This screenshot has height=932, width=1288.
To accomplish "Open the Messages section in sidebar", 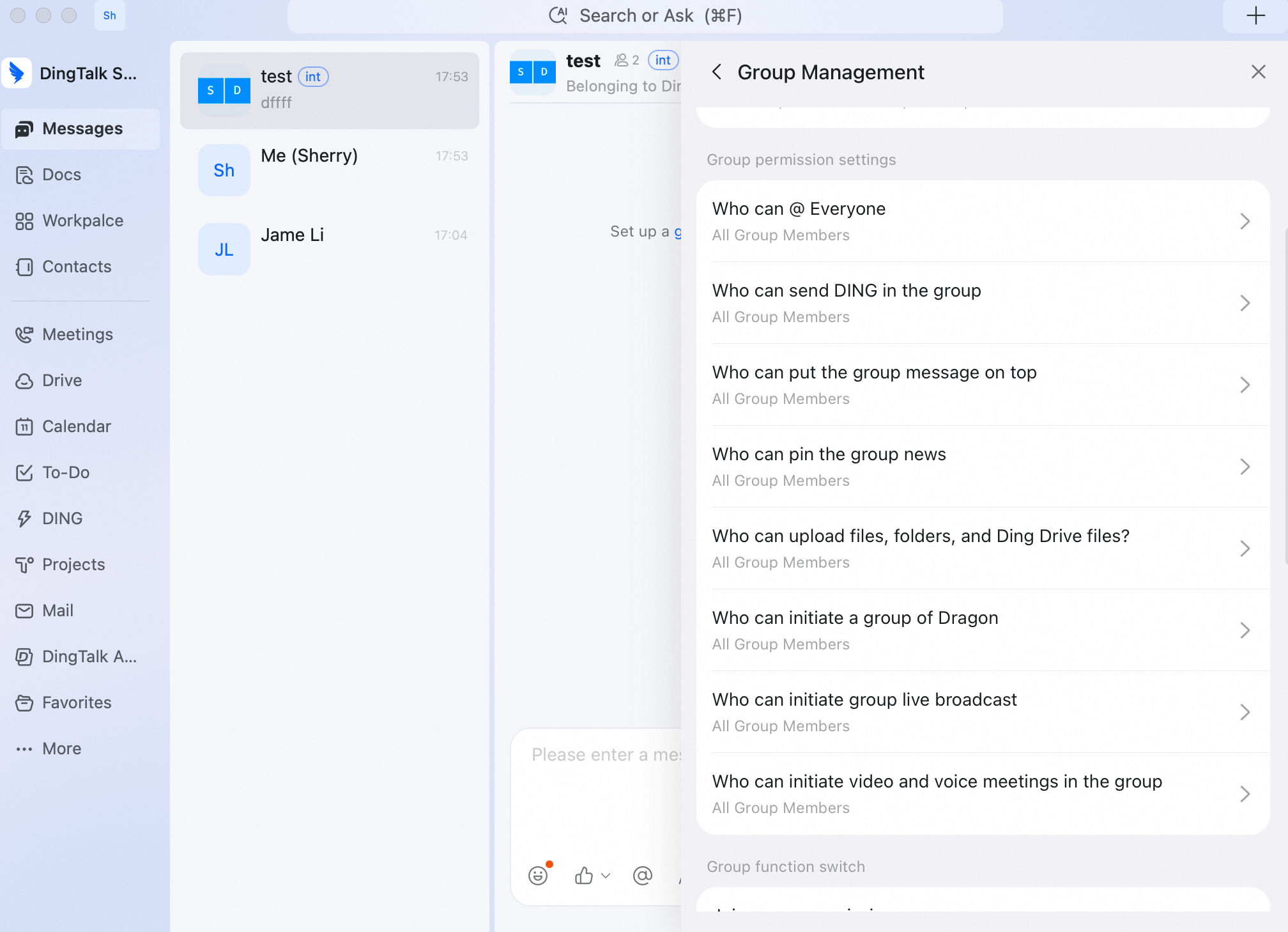I will 80,128.
